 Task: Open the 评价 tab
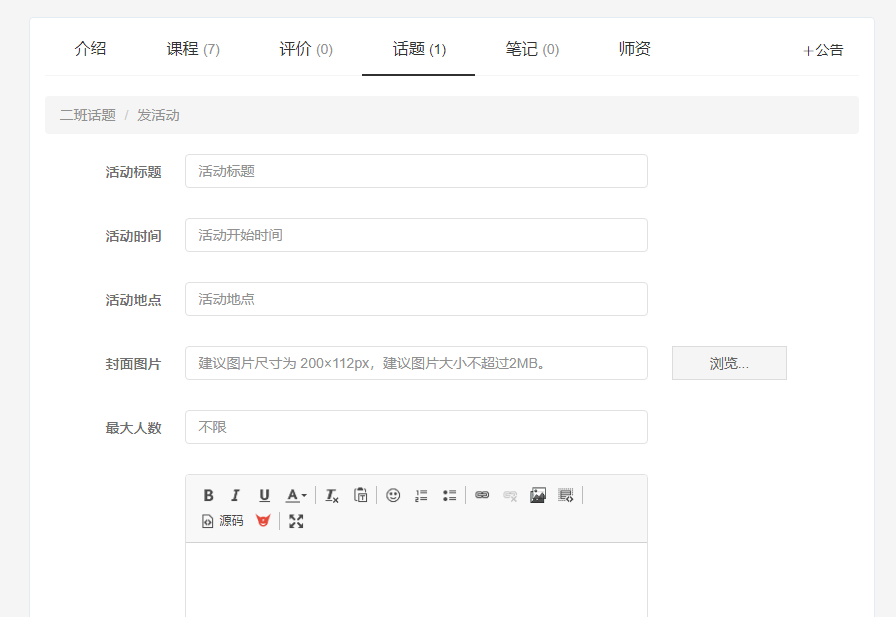(306, 49)
